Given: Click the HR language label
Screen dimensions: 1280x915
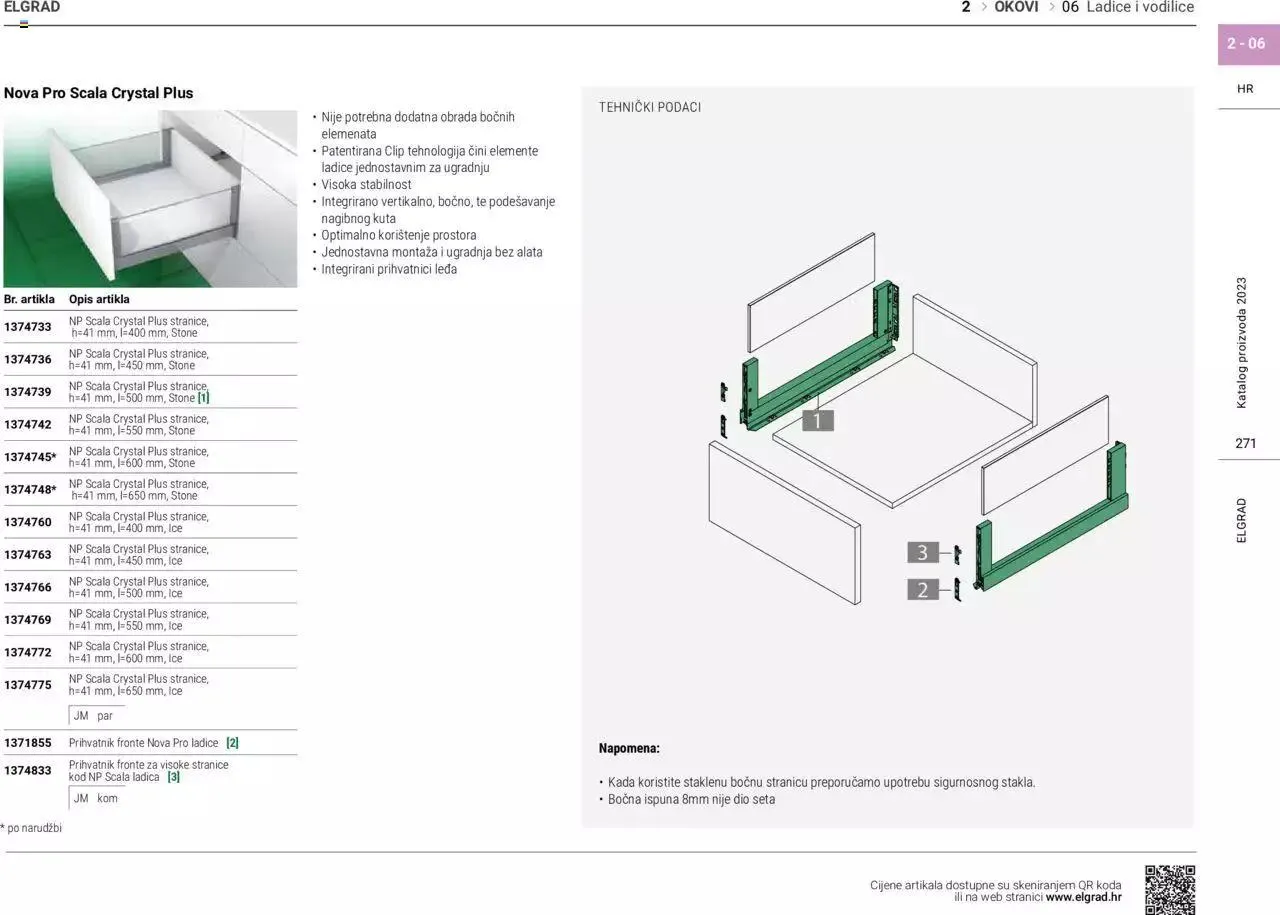Looking at the screenshot, I should point(1245,88).
